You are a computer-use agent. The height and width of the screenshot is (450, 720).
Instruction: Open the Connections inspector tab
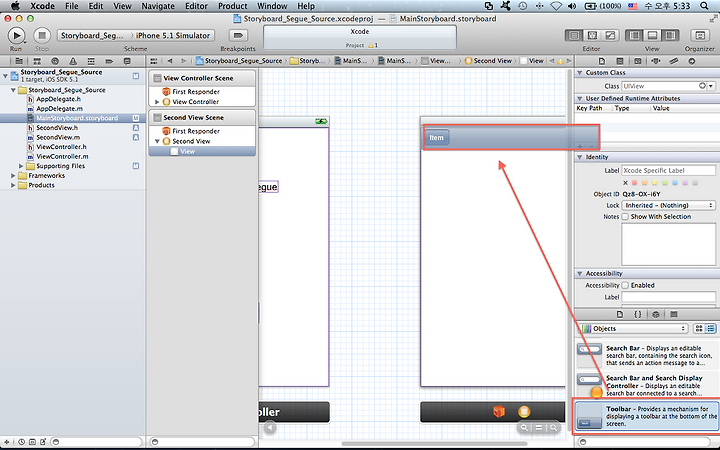point(692,61)
